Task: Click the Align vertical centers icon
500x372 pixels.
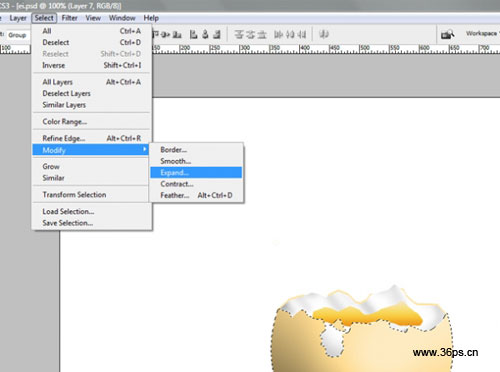Action: 166,34
